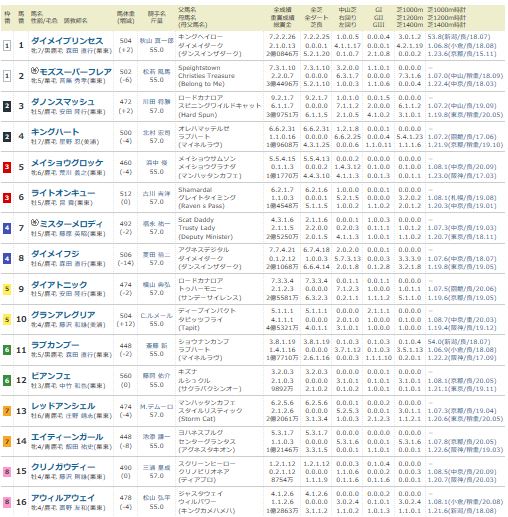508x517 pixels.
Task: Click the グランアレグリア name link
Action: tap(63, 315)
